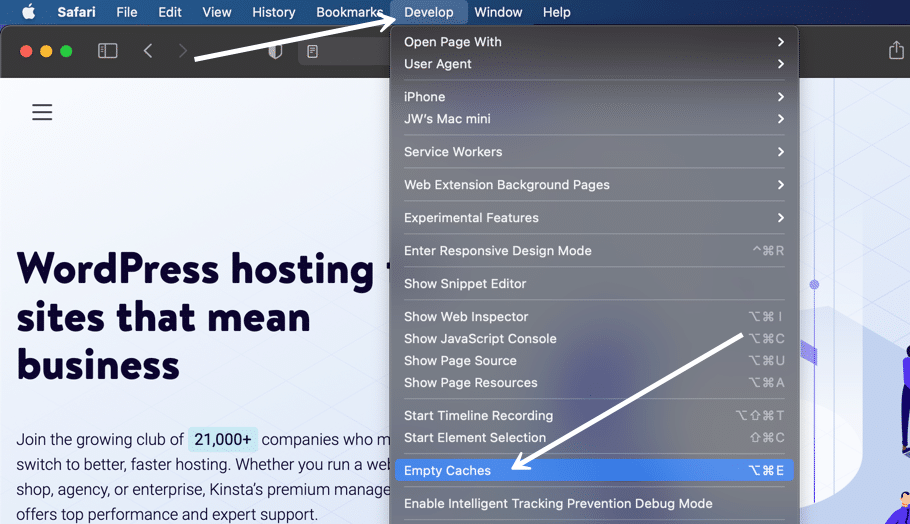The image size is (910, 524).
Task: Click the privacy shield icon
Action: click(275, 51)
